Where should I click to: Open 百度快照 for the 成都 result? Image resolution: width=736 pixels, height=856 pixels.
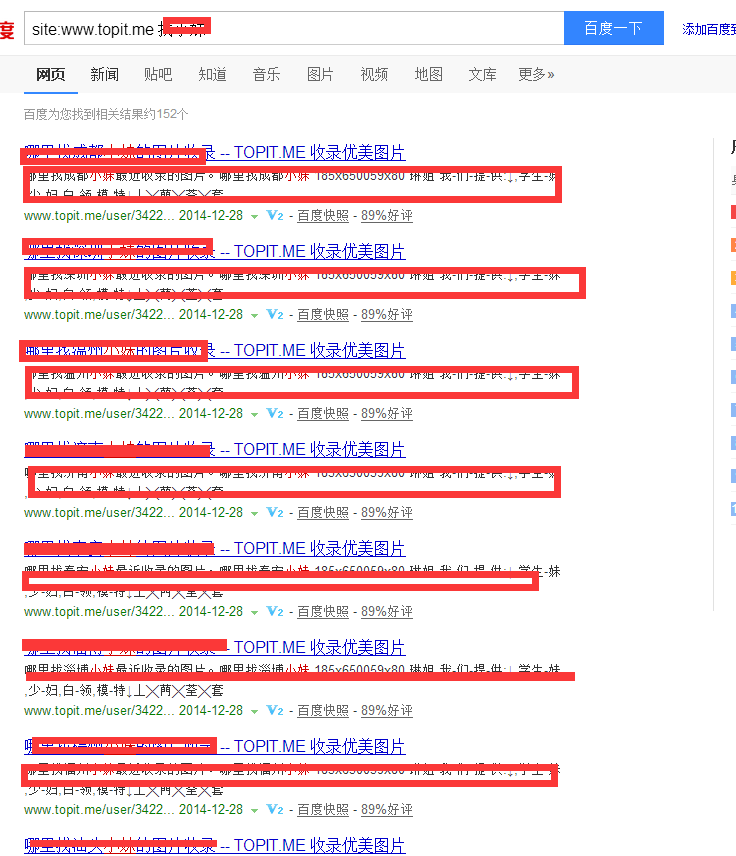(323, 216)
